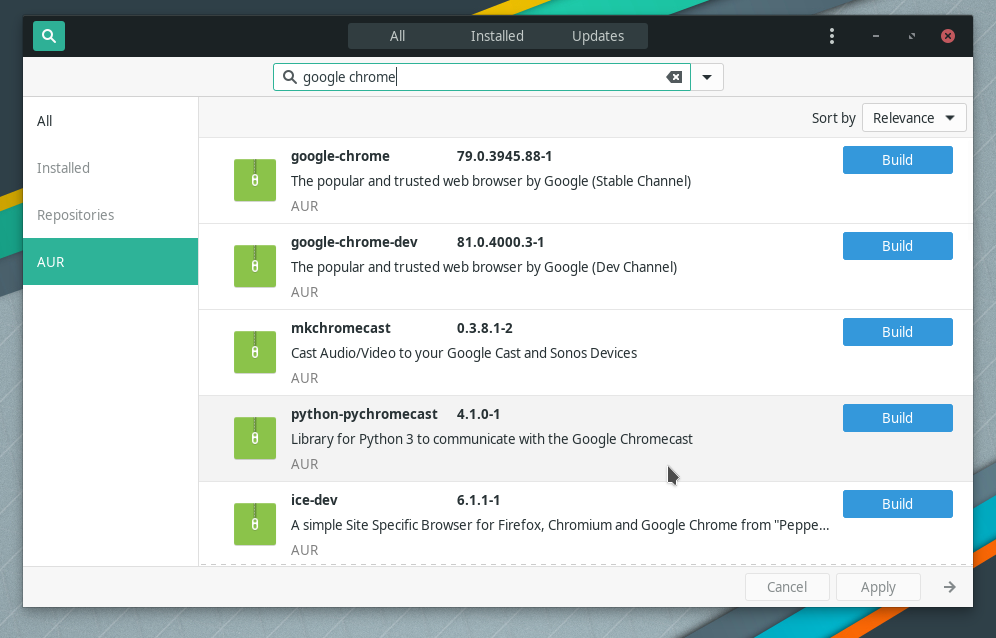Toggle the search button in header bar
The width and height of the screenshot is (996, 638).
coord(49,36)
